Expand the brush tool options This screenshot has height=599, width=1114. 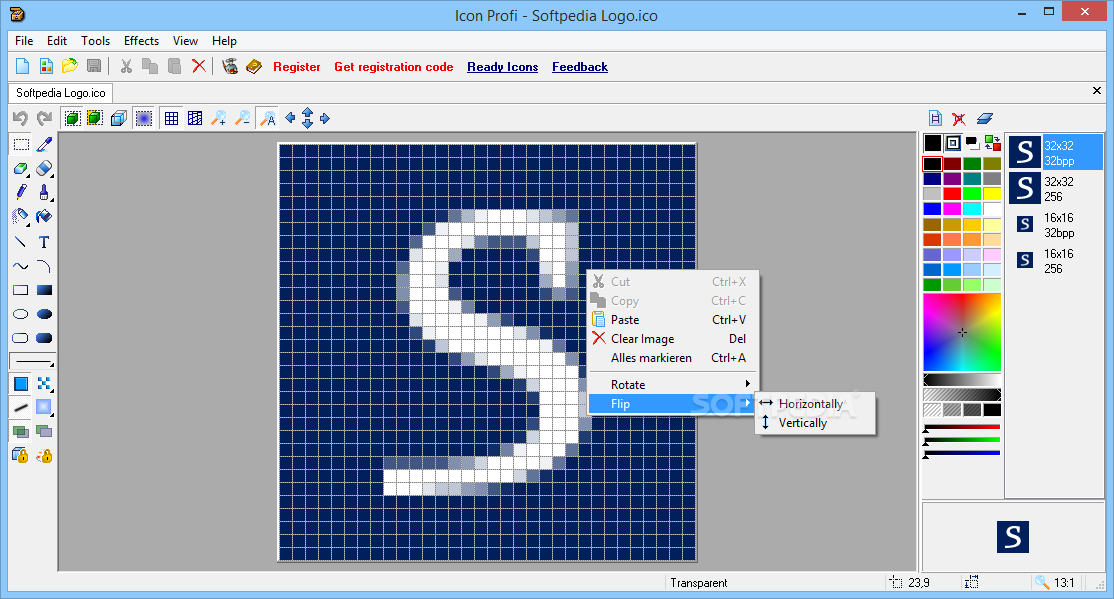51,198
